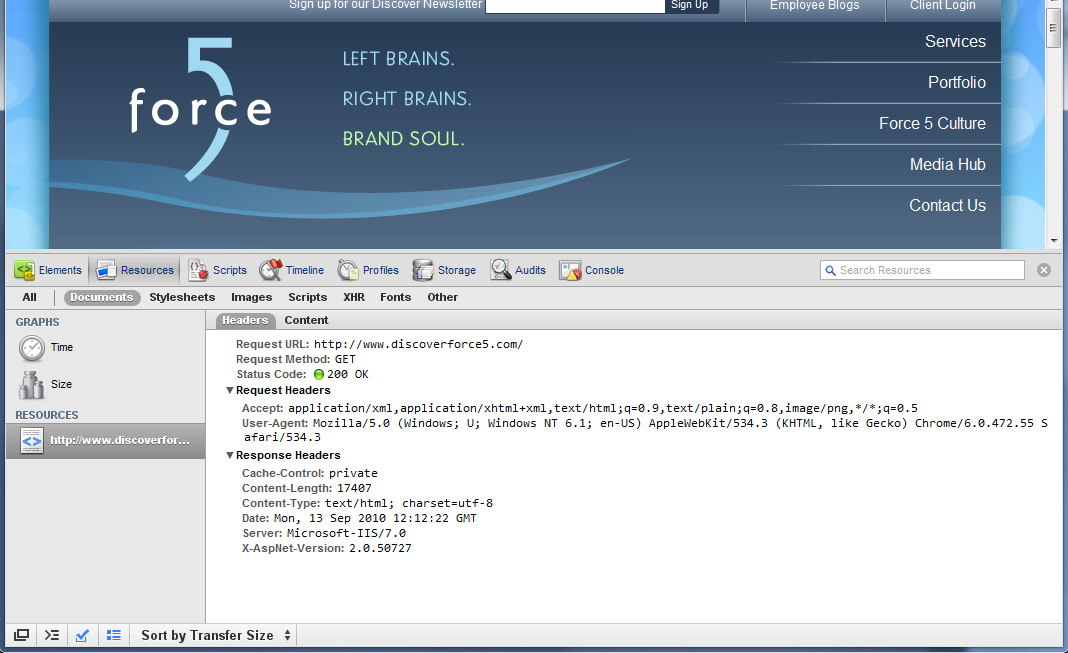Screen dimensions: 1068x653
Task: Filter by XHR
Action: 354,298
